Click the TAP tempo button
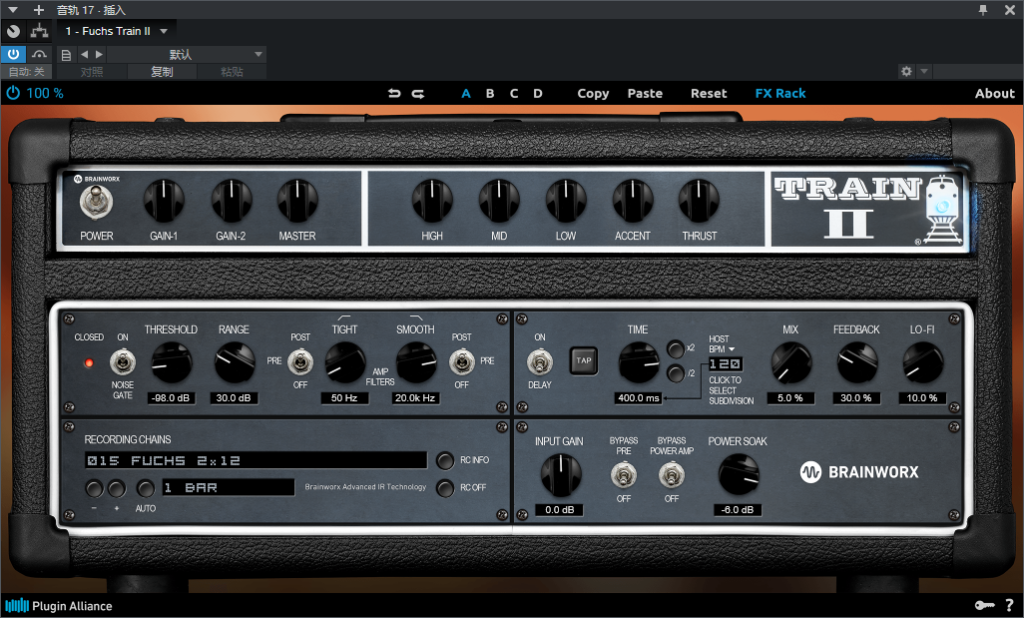The height and width of the screenshot is (618, 1024). pos(583,361)
